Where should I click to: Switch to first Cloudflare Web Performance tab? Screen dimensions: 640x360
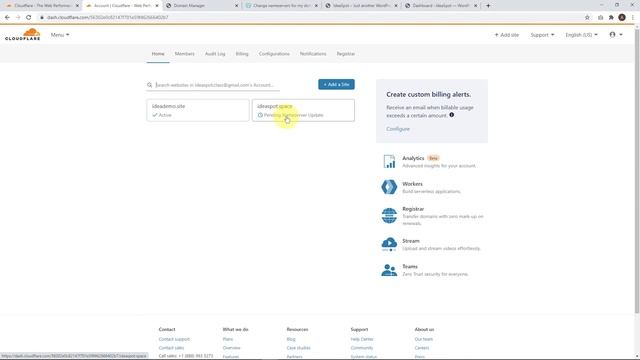tap(42, 6)
